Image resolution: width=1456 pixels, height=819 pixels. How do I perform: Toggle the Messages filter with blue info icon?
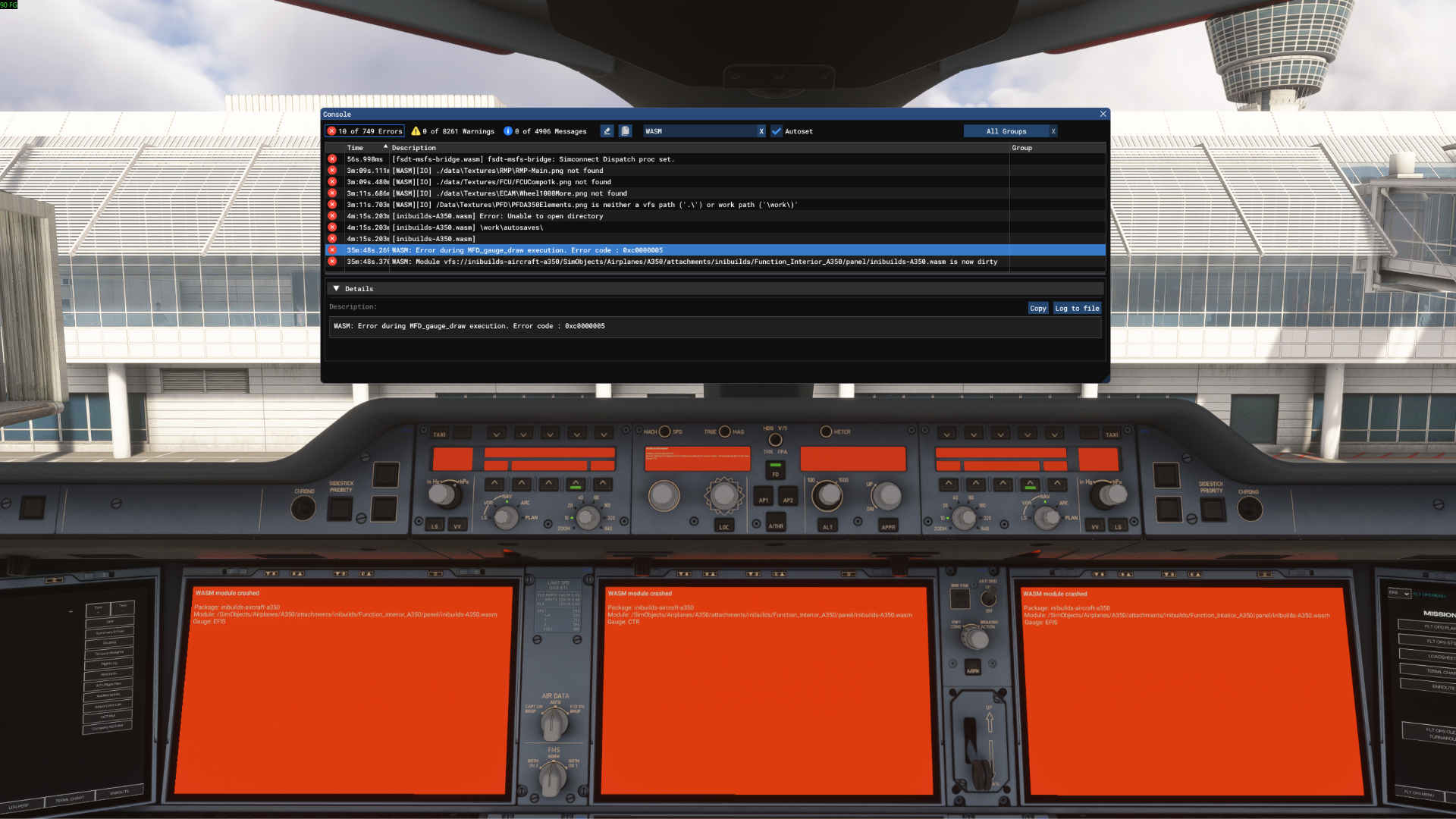point(545,131)
